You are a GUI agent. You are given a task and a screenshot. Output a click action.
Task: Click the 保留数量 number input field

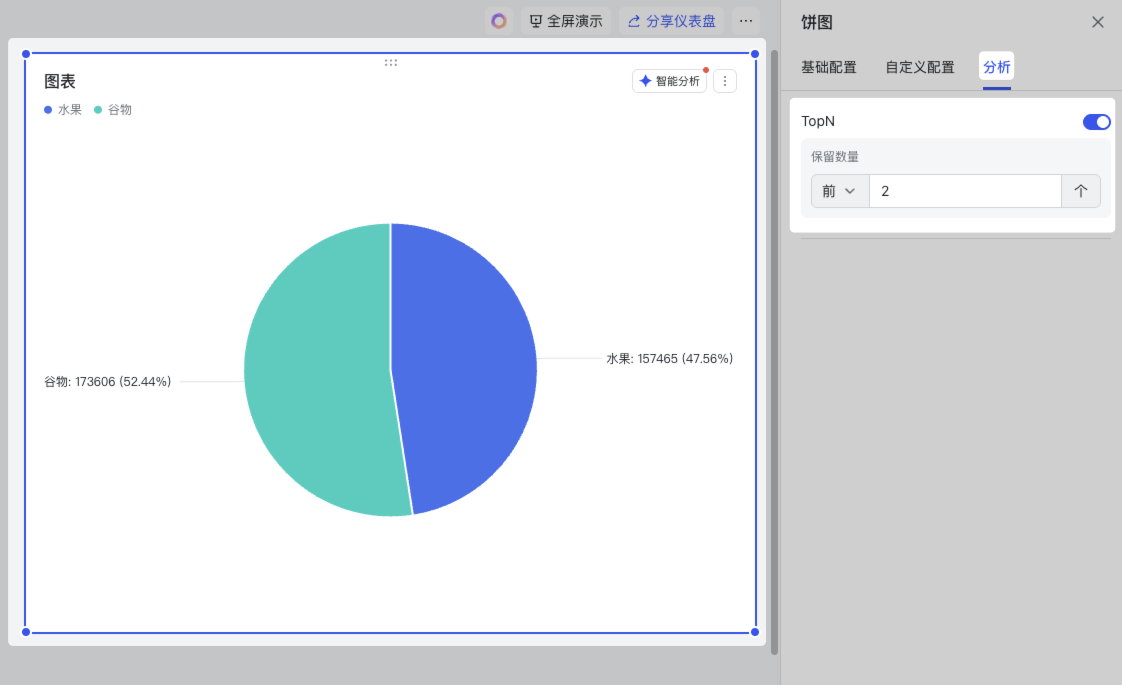tap(964, 191)
